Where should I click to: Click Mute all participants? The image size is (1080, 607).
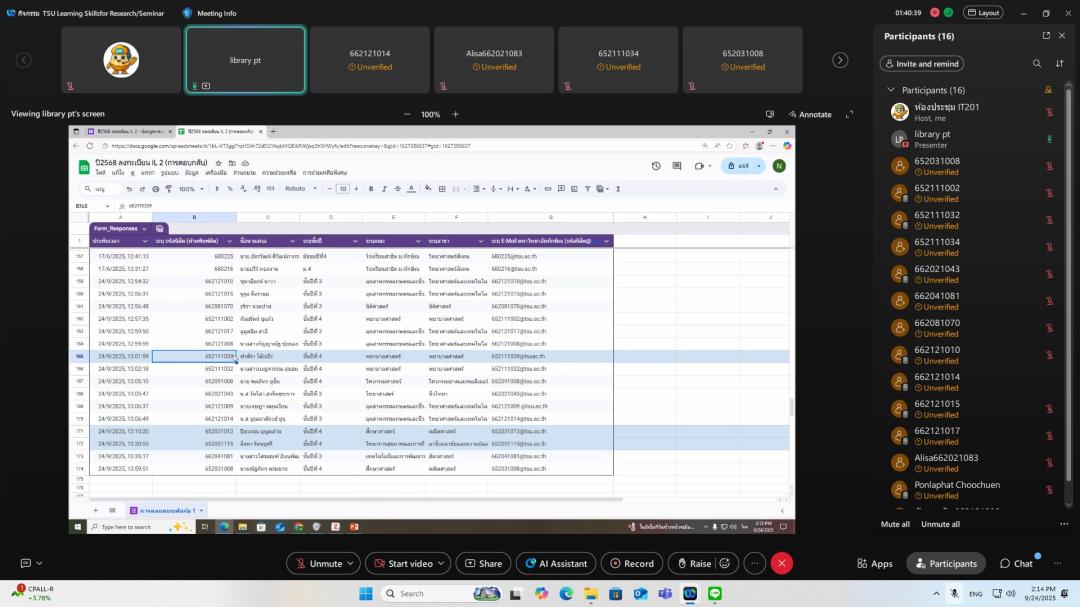tap(895, 524)
